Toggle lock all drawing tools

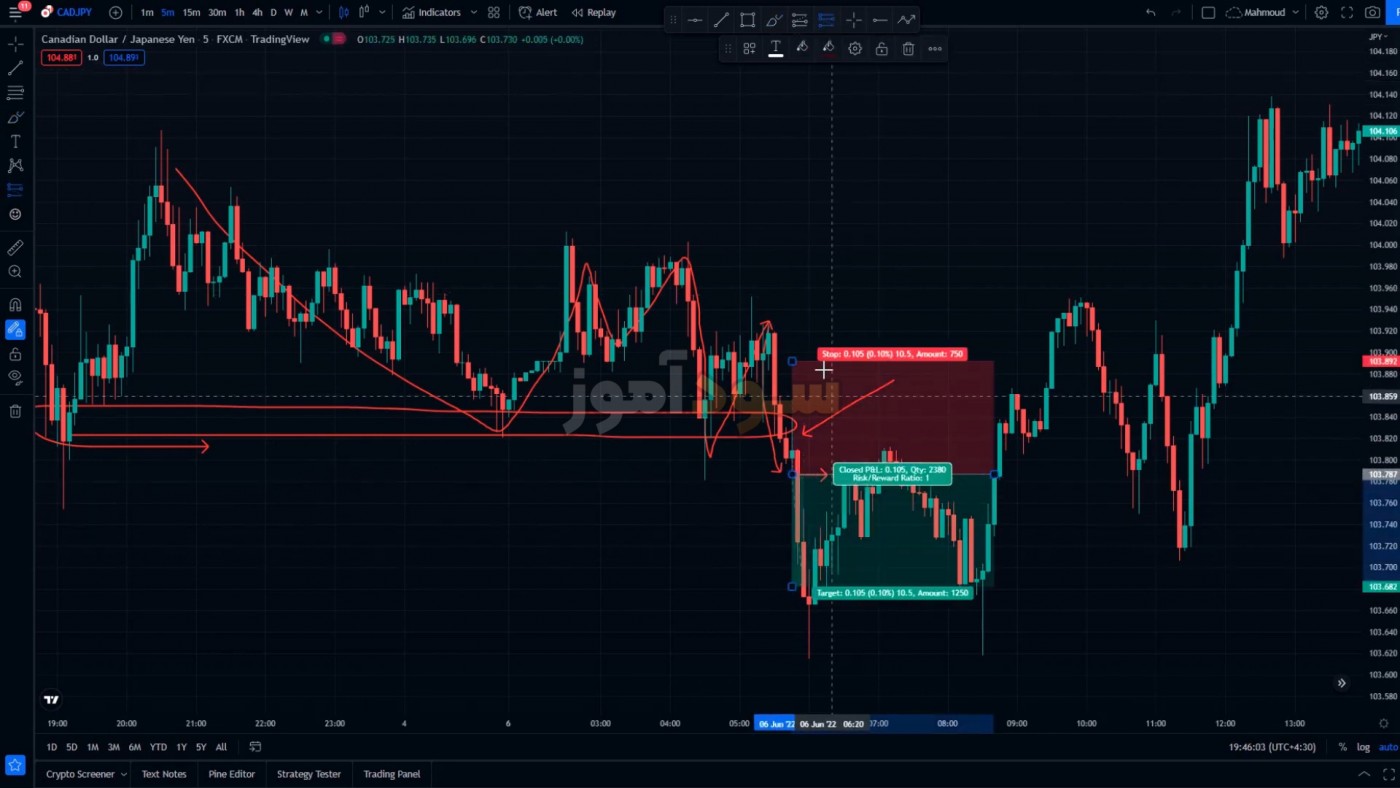tap(15, 353)
